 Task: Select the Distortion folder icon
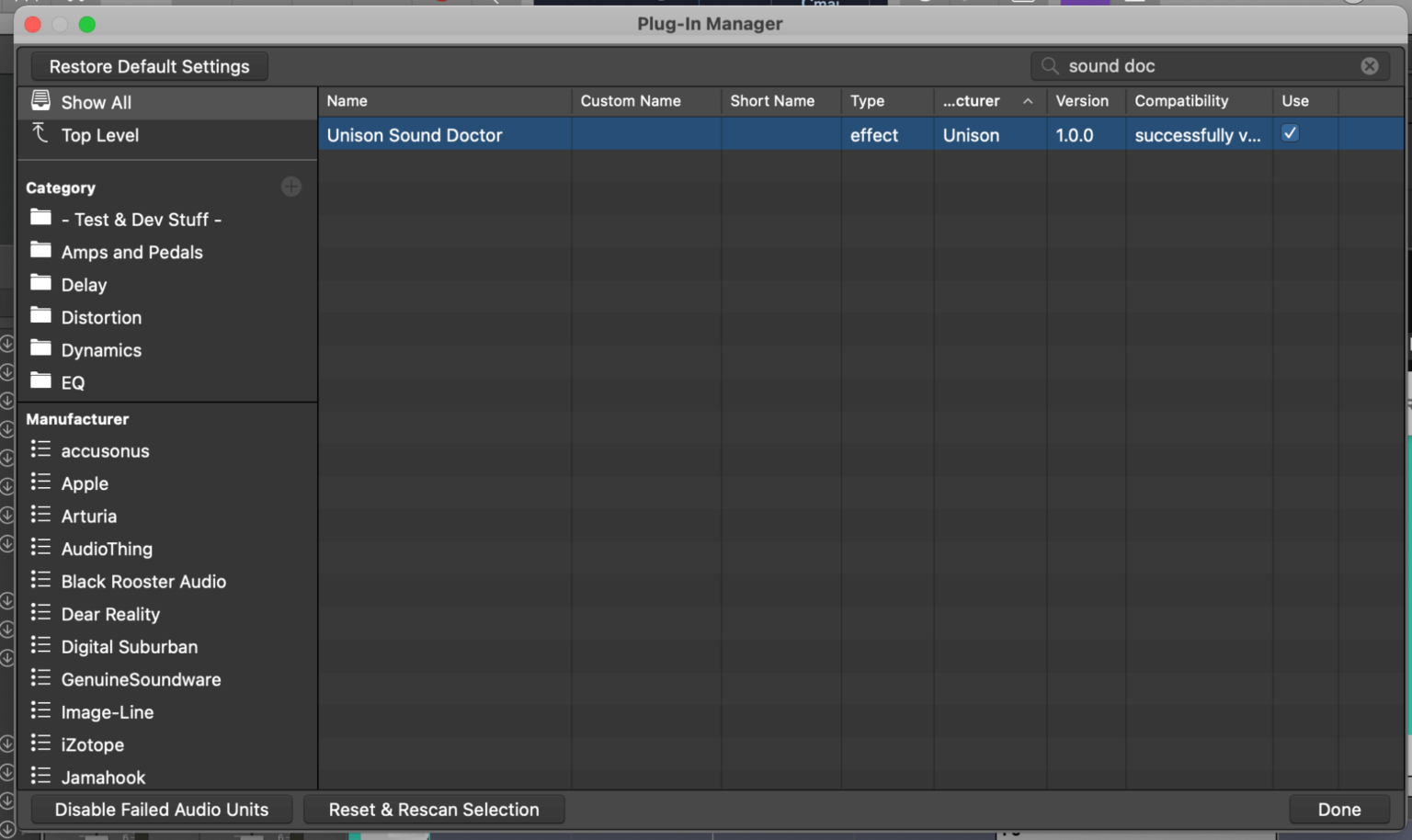(40, 316)
